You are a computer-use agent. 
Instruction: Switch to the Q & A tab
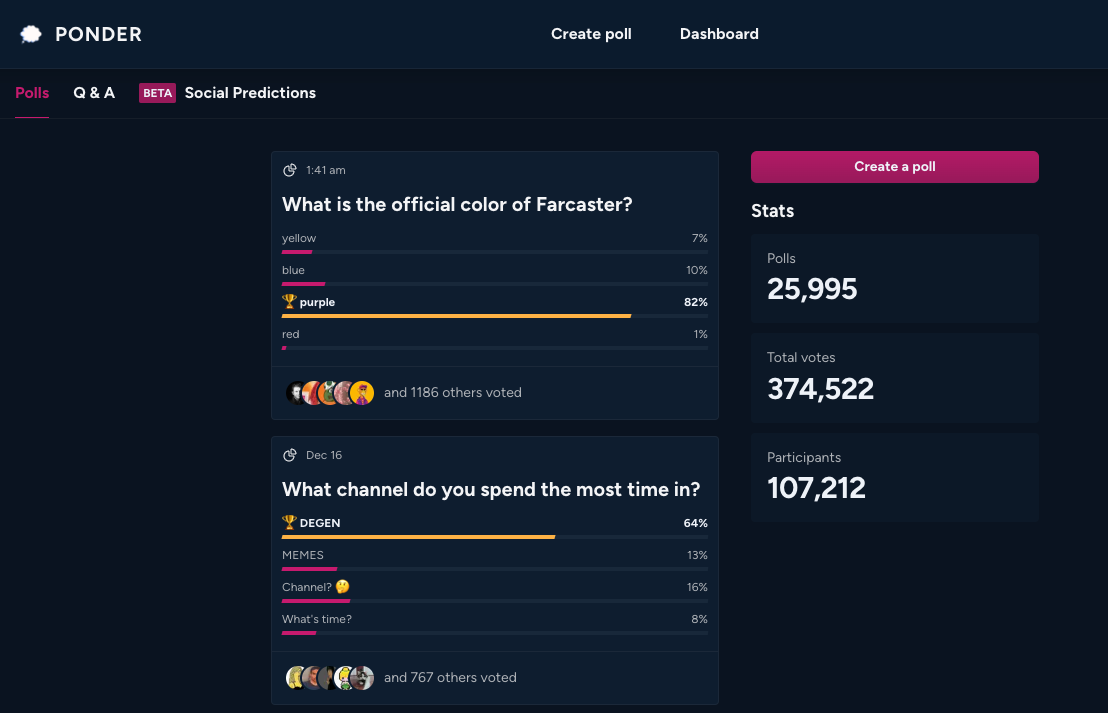pyautogui.click(x=94, y=93)
